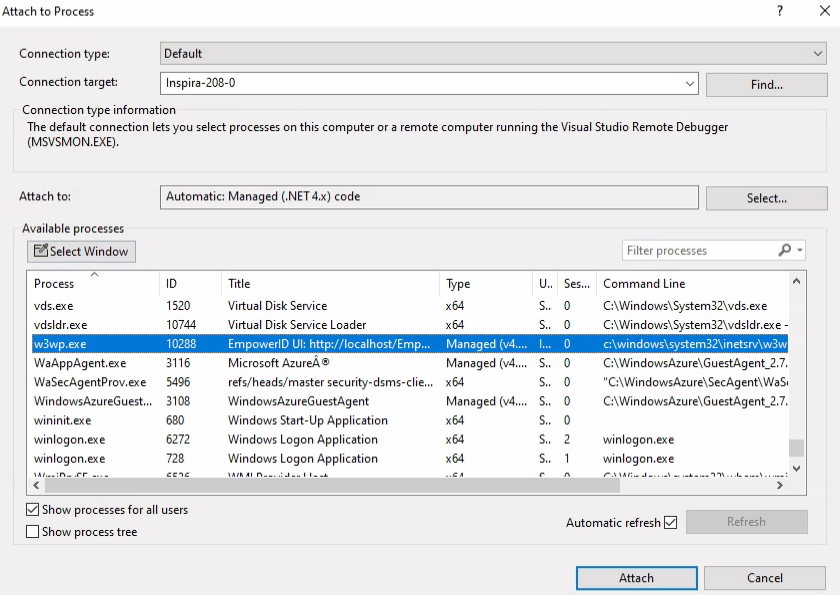Viewport: 840px width, 595px height.
Task: Click the title 'WindowsAzureGuestAgent'
Action: (x=298, y=401)
